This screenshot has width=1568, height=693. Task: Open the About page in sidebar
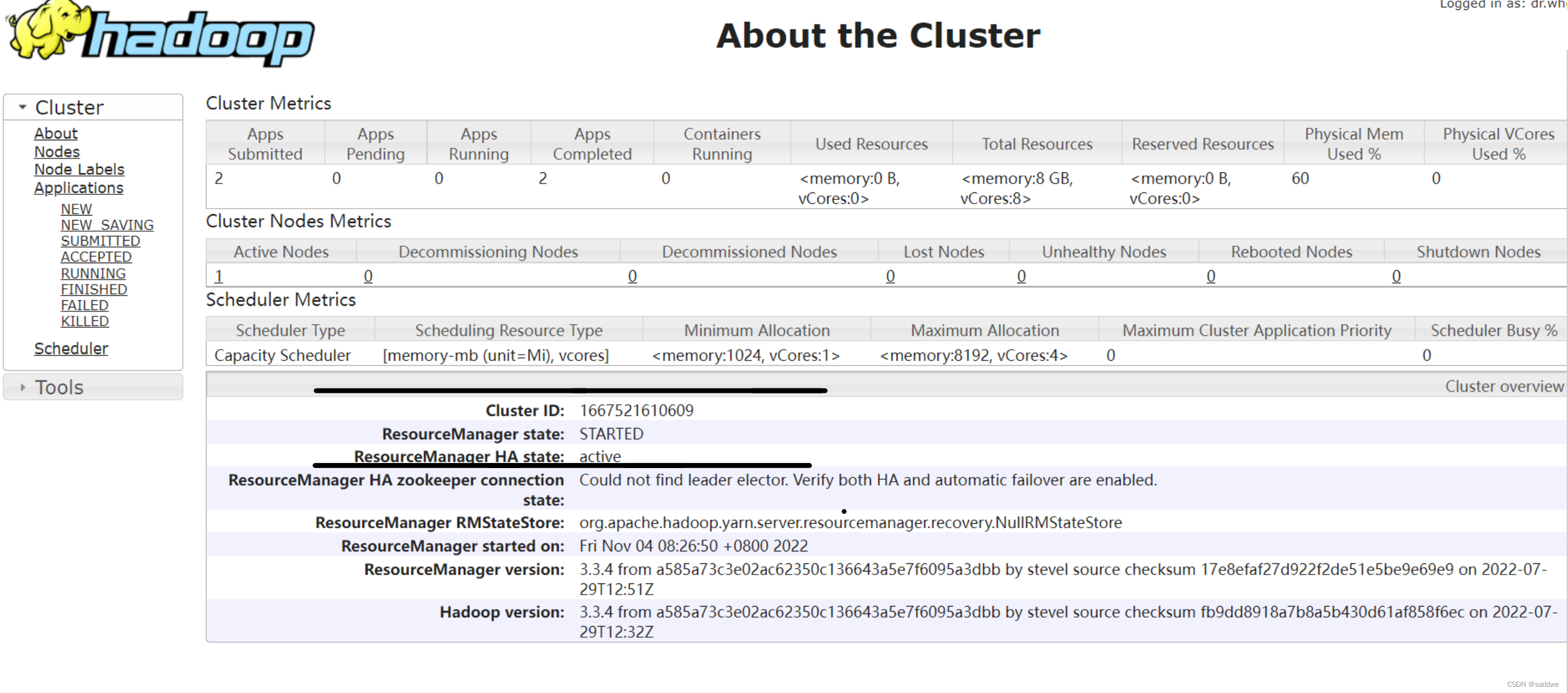tap(56, 133)
